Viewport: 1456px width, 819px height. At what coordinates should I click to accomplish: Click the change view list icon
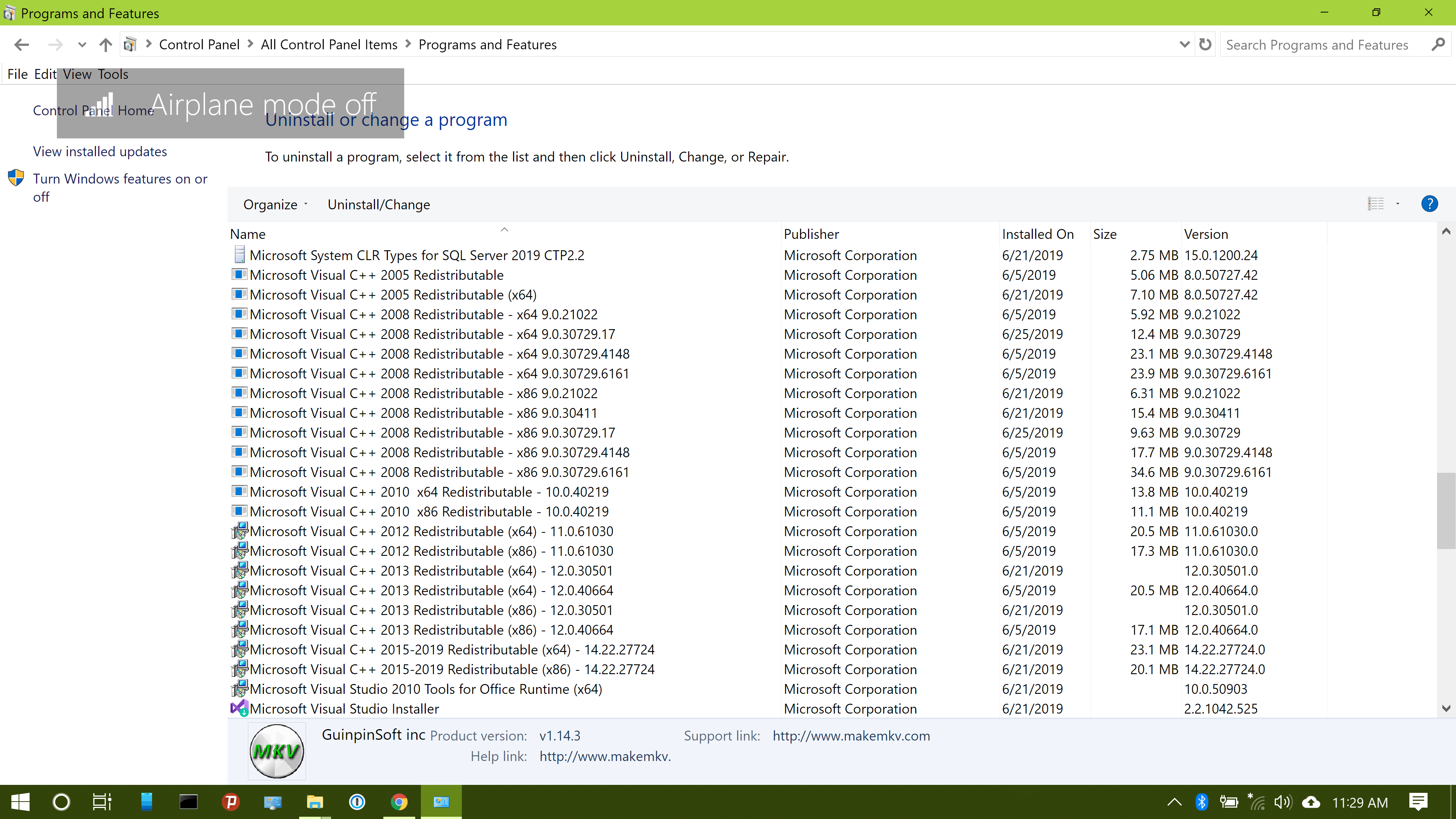[x=1376, y=204]
